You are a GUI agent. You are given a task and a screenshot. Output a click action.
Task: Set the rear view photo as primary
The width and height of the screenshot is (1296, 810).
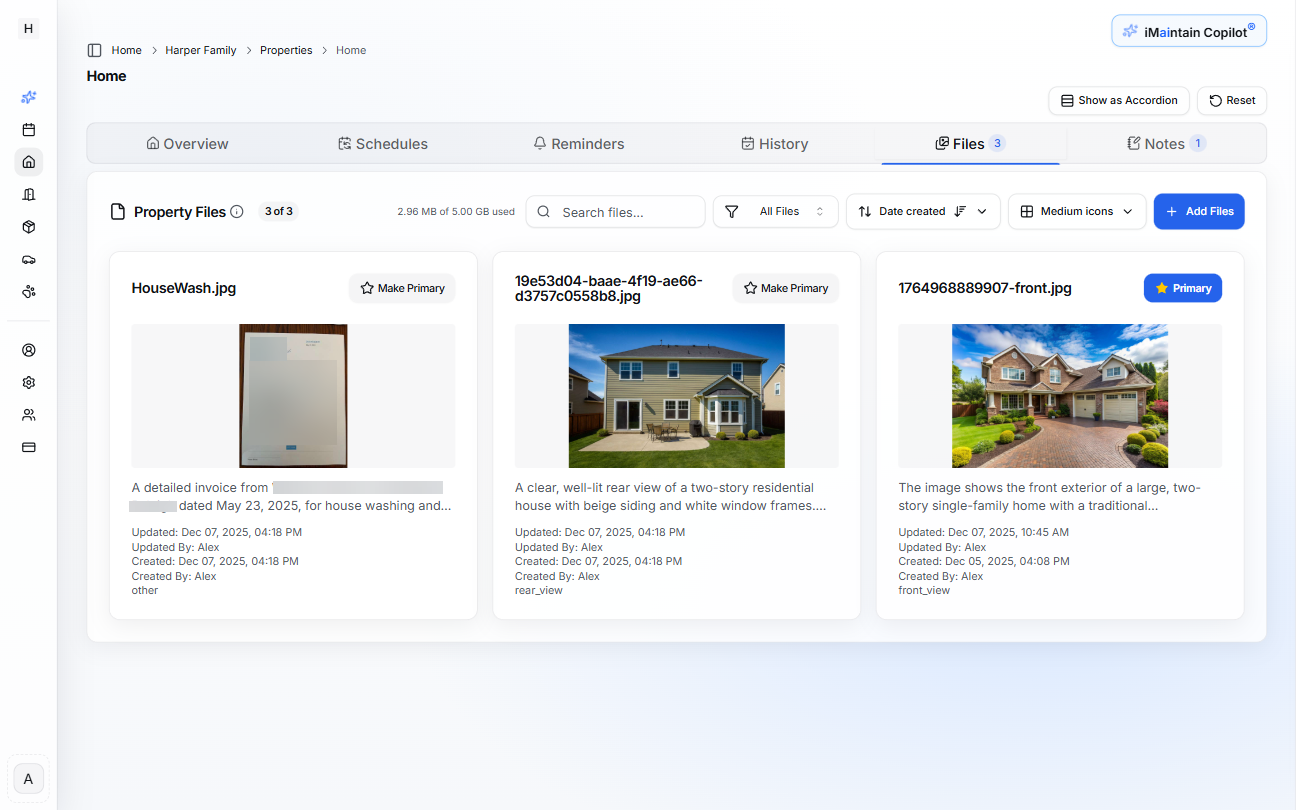[786, 287]
